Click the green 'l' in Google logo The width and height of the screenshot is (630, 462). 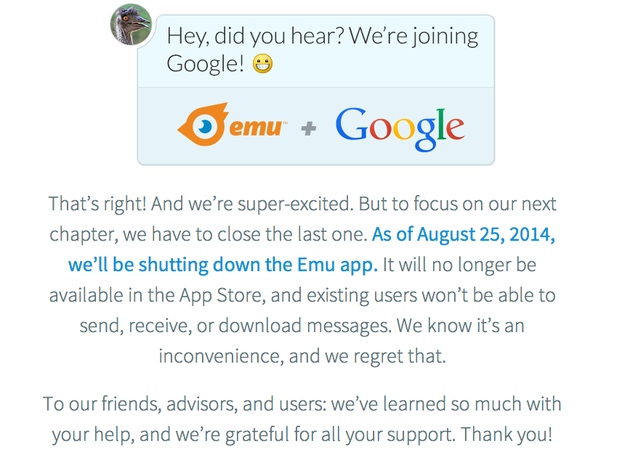441,124
